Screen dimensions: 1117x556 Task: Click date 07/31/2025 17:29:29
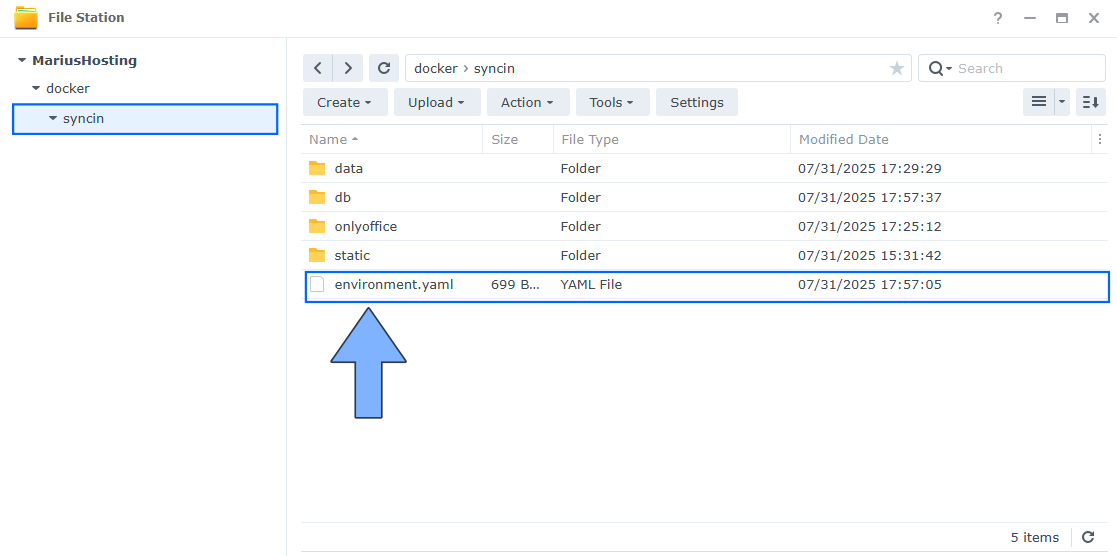(870, 169)
